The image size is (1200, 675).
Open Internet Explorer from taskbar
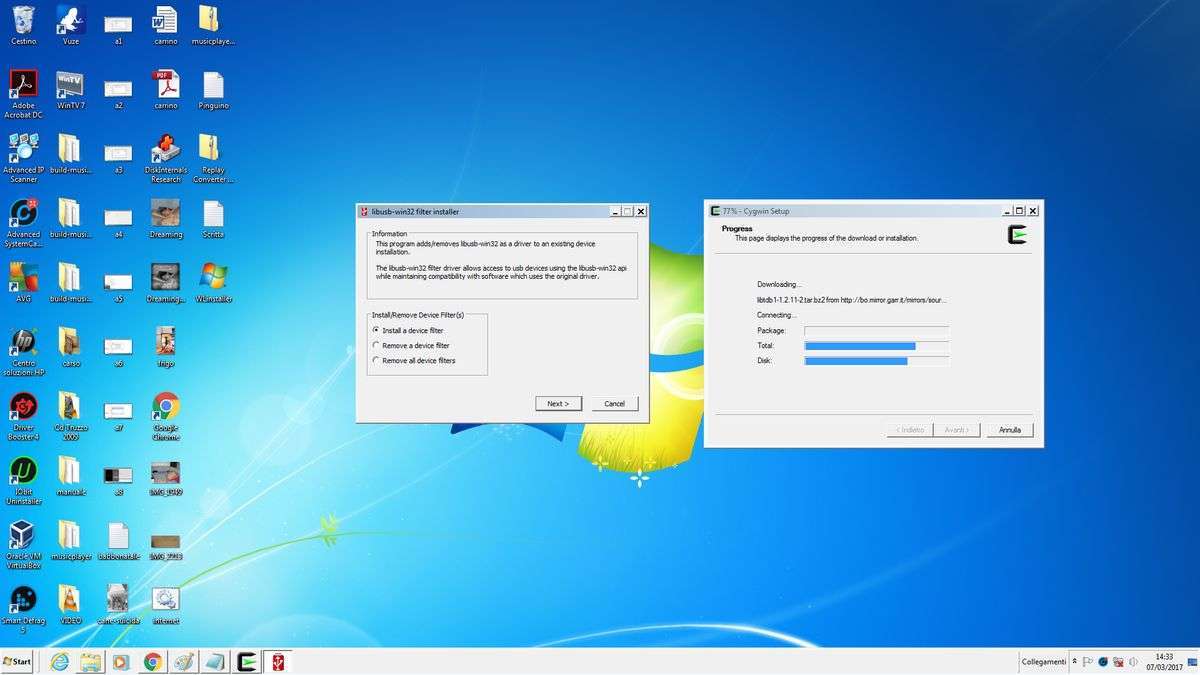[60, 662]
